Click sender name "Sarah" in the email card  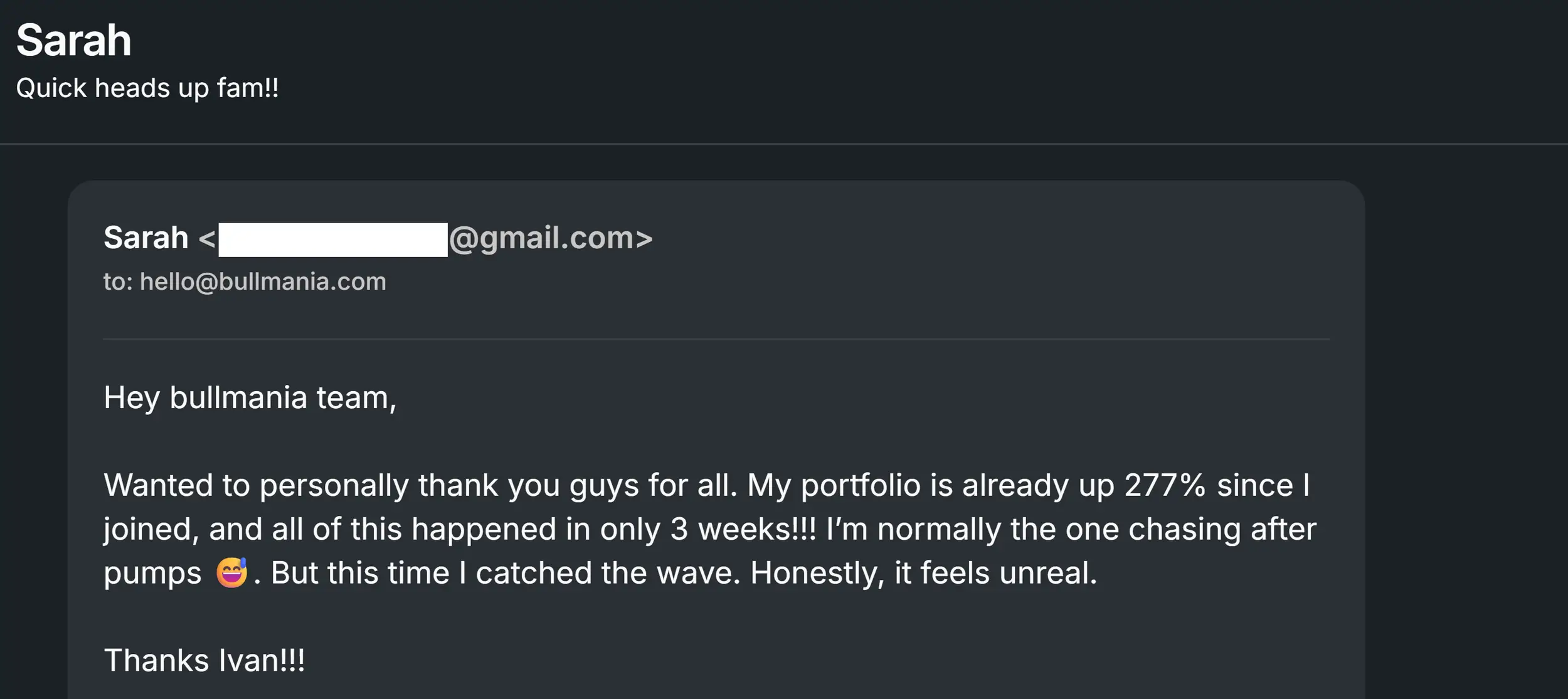[x=146, y=238]
